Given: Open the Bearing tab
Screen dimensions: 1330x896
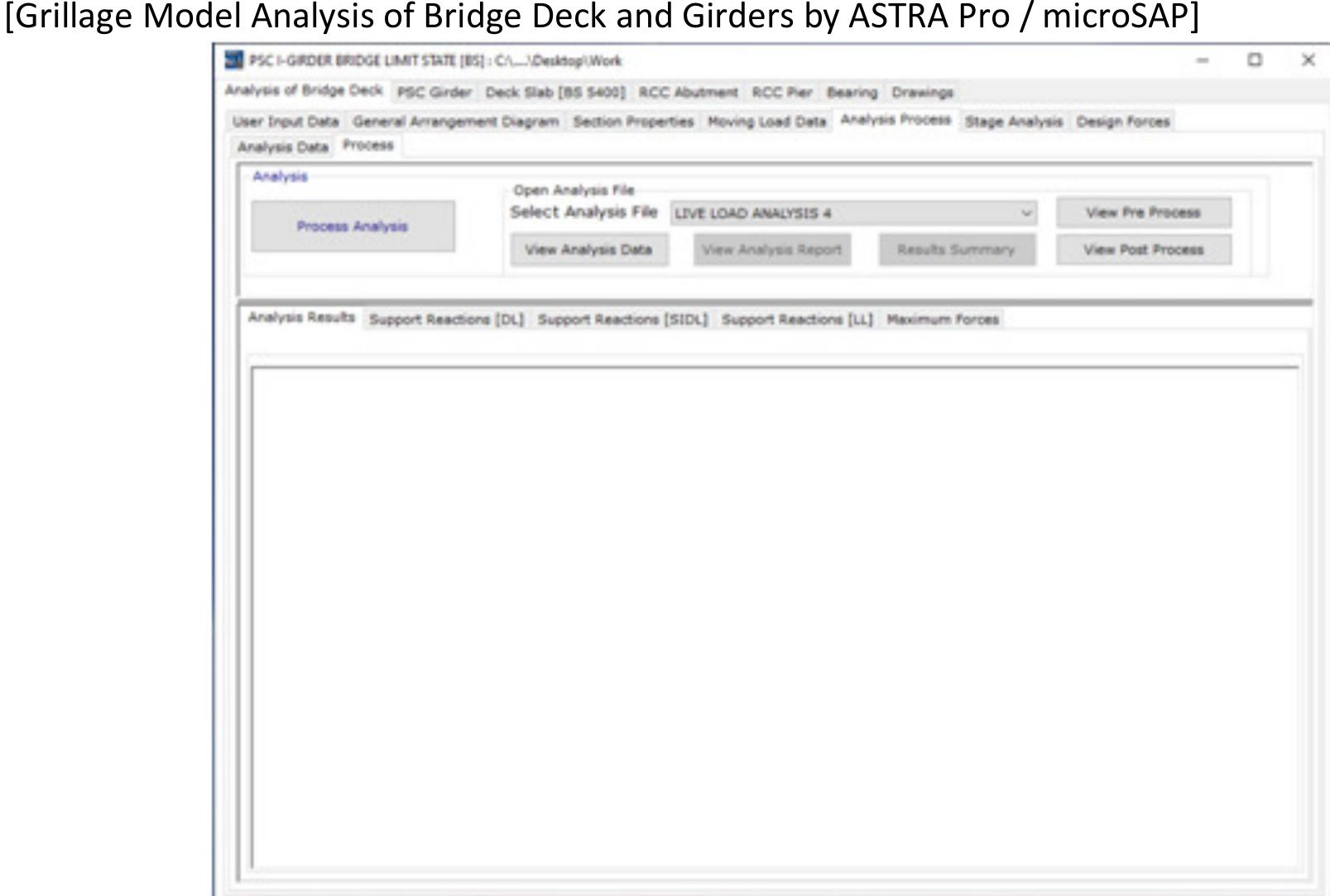Looking at the screenshot, I should pyautogui.click(x=858, y=93).
